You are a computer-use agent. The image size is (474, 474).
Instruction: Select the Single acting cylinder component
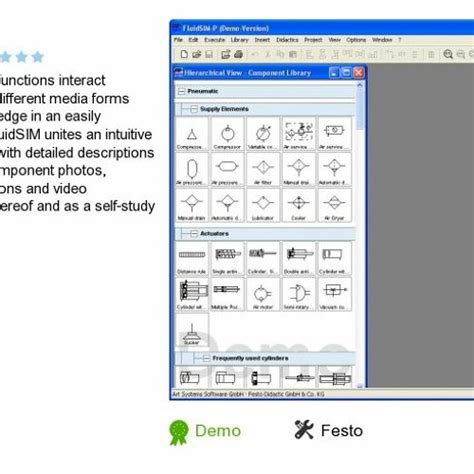pyautogui.click(x=228, y=258)
